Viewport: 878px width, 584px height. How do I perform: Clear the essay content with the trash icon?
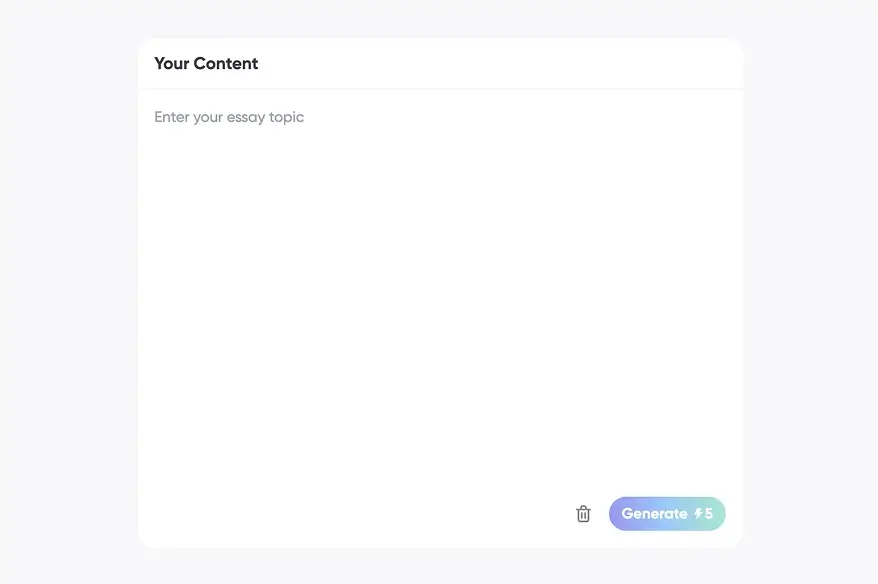tap(583, 514)
